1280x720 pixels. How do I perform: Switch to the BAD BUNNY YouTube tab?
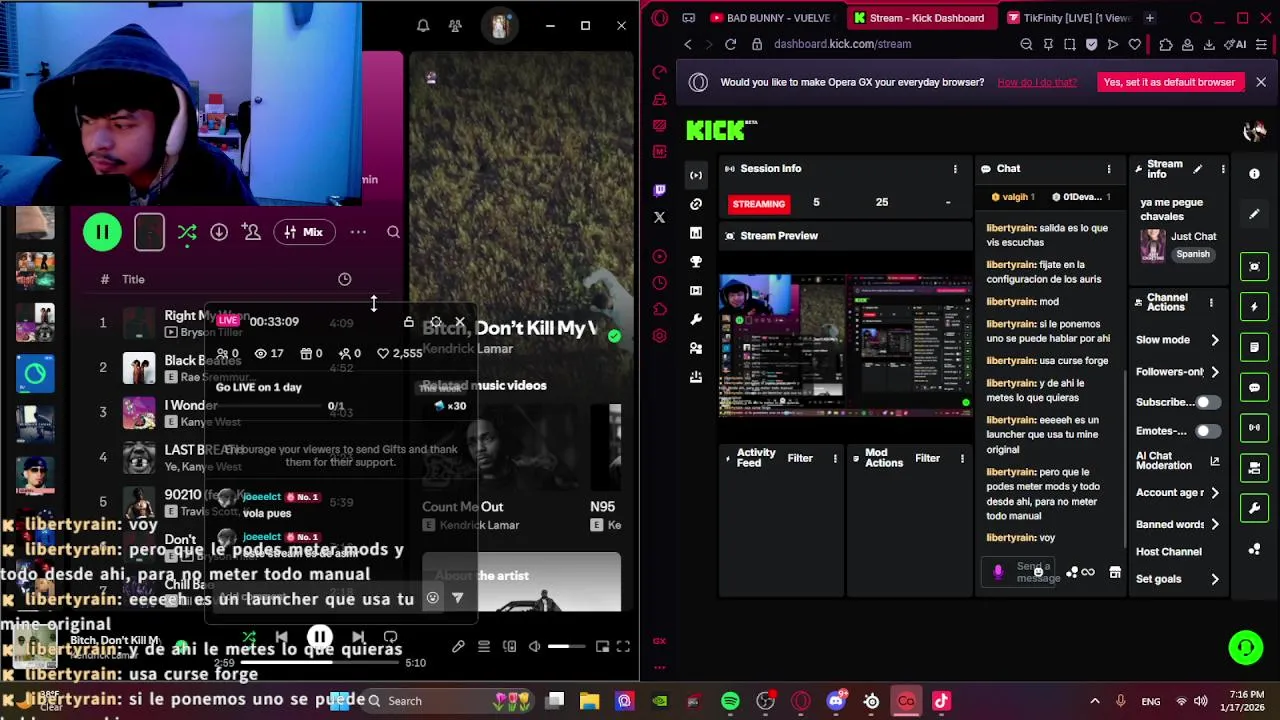pos(770,18)
